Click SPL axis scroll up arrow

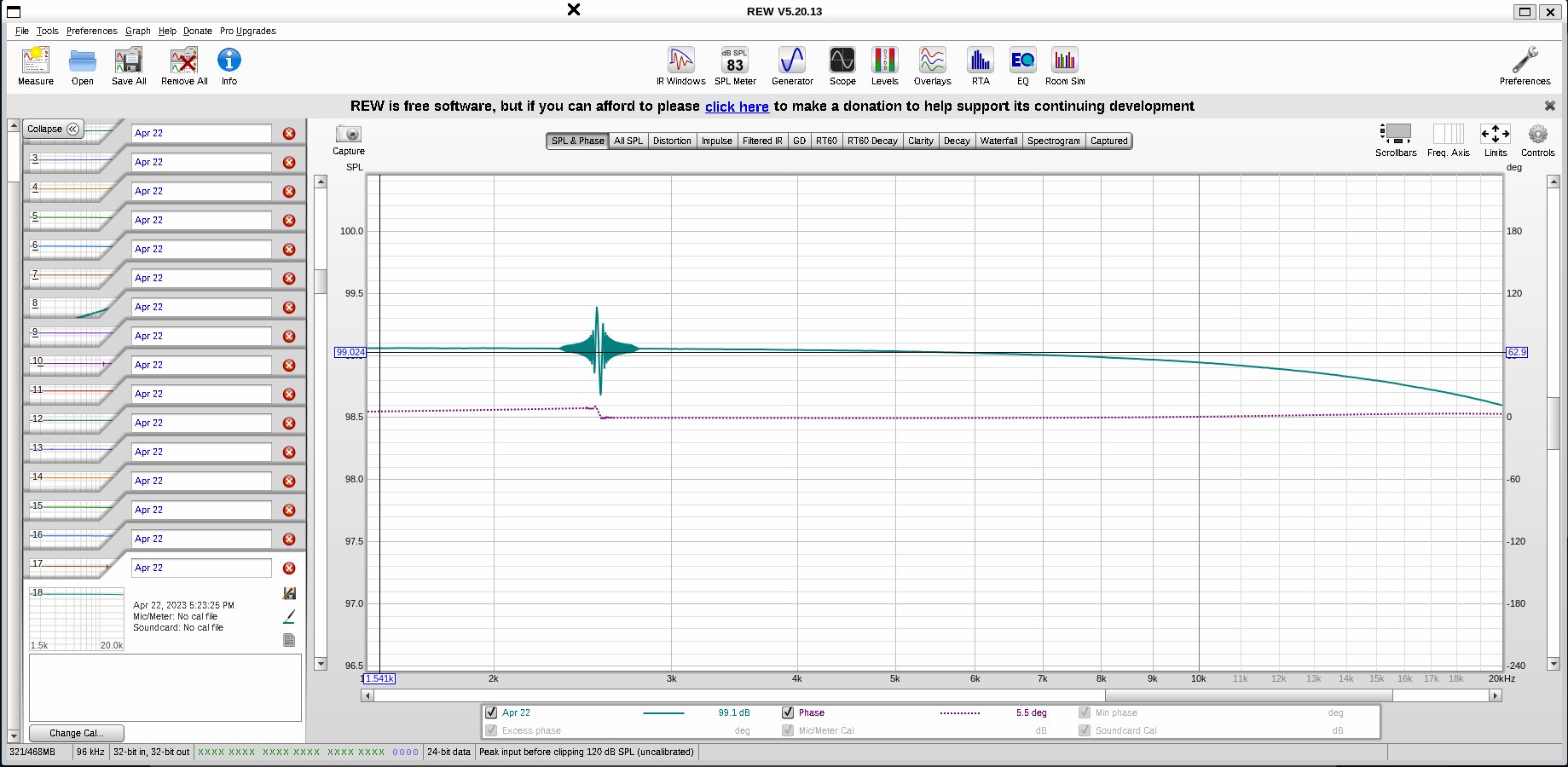pos(321,182)
